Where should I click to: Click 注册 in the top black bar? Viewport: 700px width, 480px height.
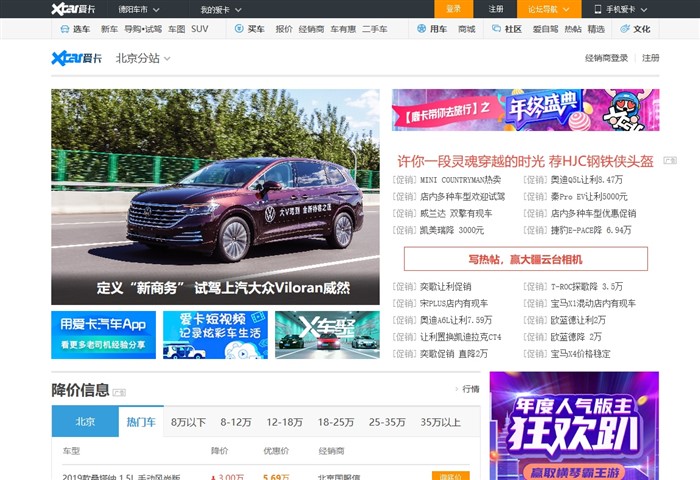(x=496, y=9)
